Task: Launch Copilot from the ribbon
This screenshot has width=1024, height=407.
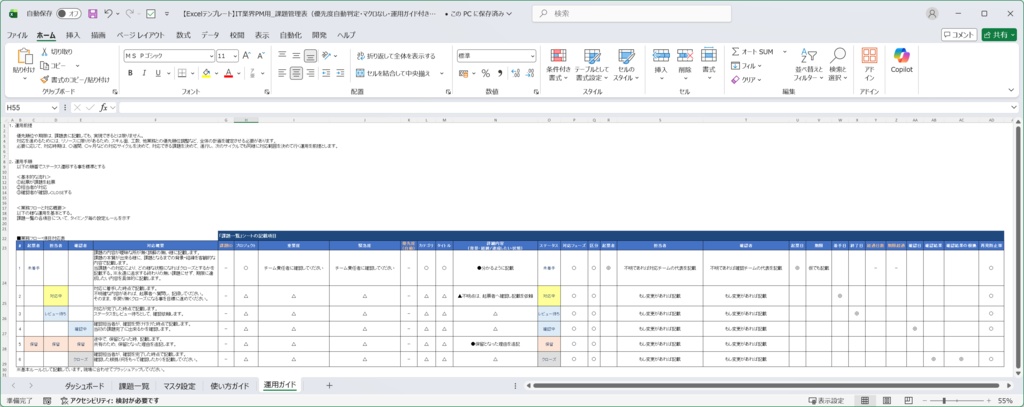Action: coord(901,60)
